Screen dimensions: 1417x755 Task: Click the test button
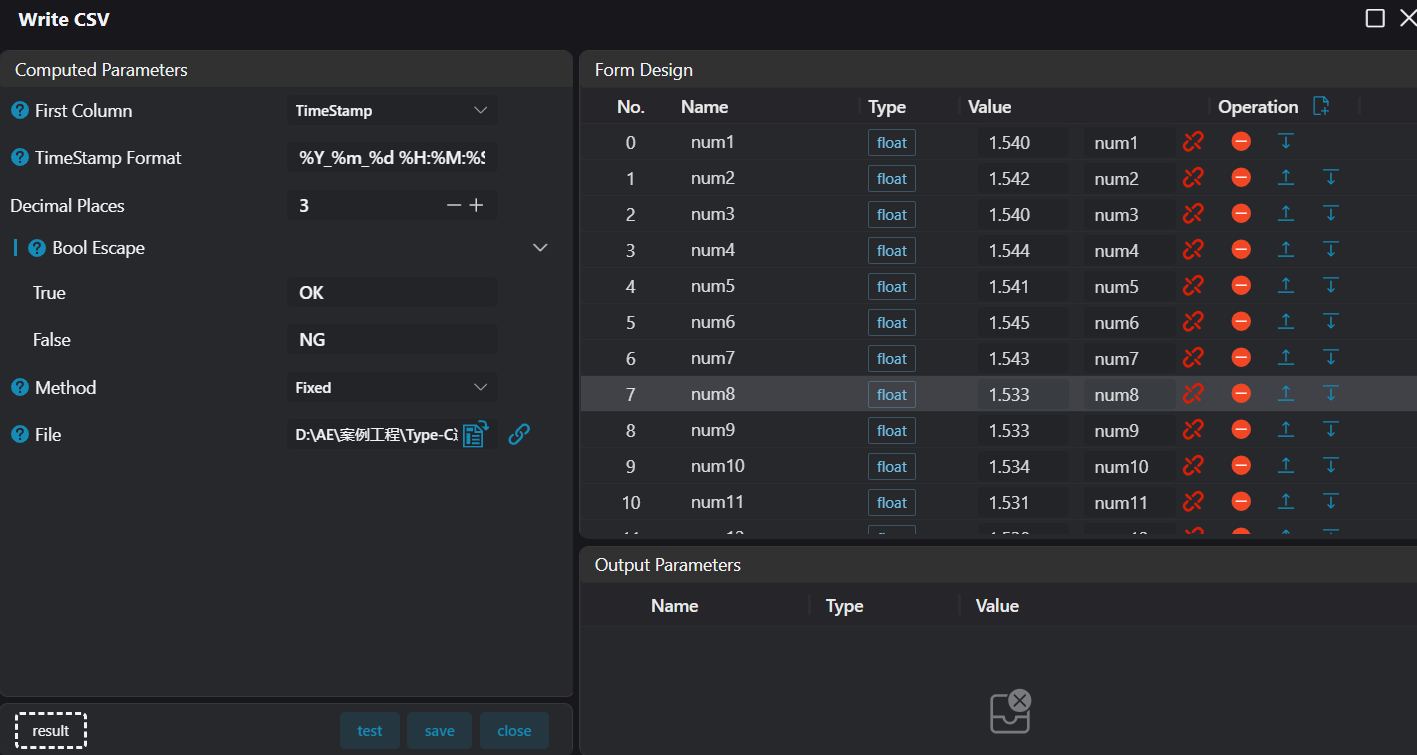click(x=370, y=731)
